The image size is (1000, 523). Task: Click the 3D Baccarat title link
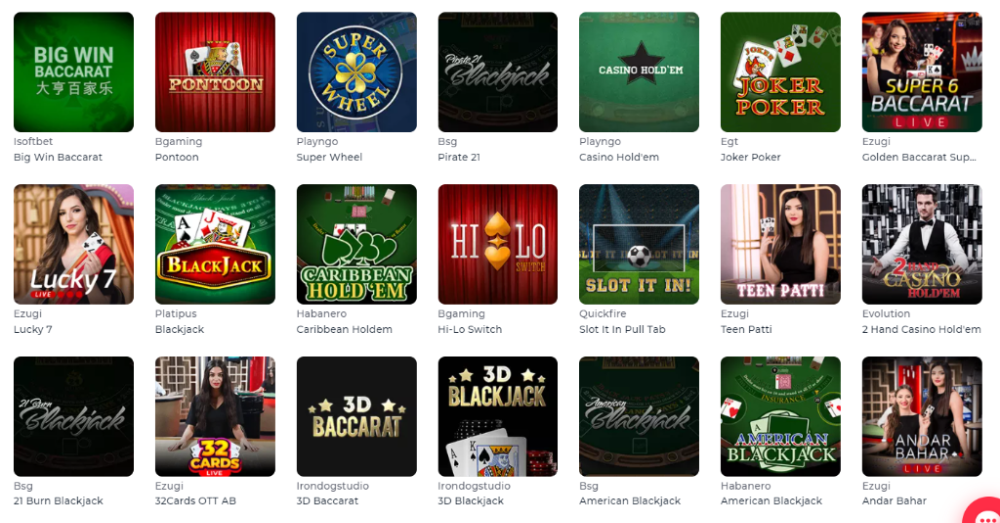point(327,501)
